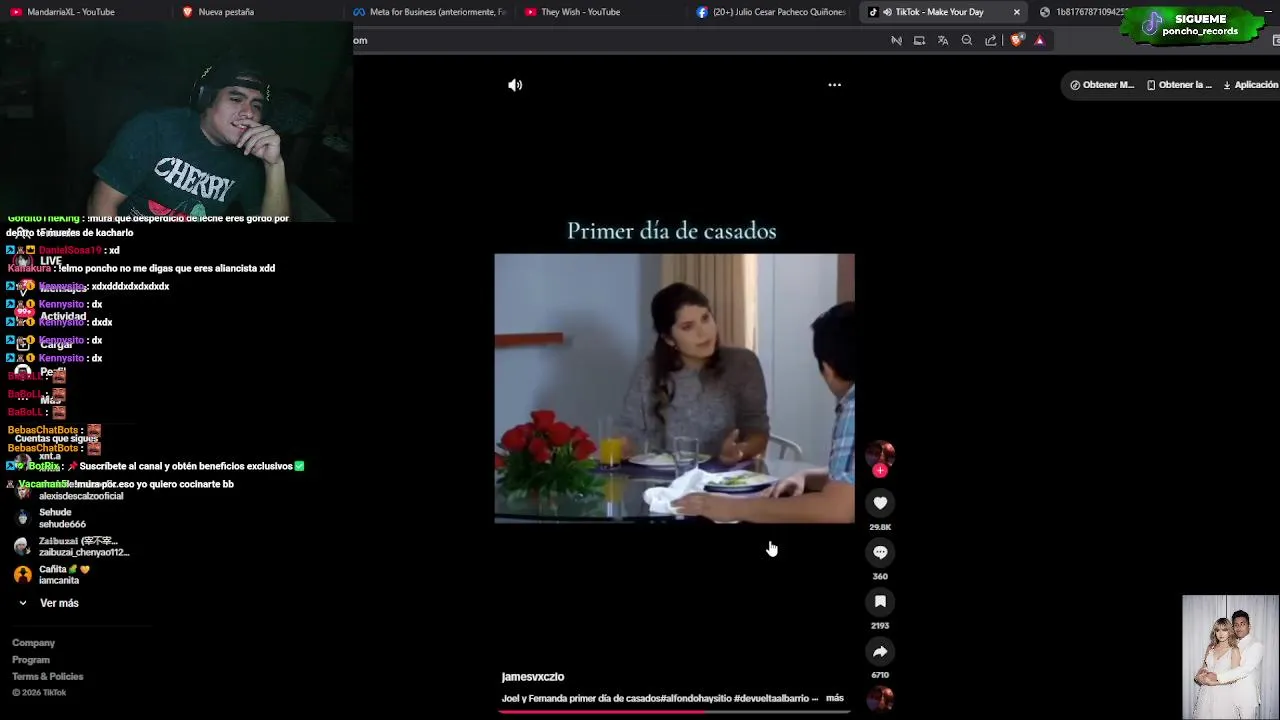Close the TikTok - Make Your Day tab

click(1017, 12)
